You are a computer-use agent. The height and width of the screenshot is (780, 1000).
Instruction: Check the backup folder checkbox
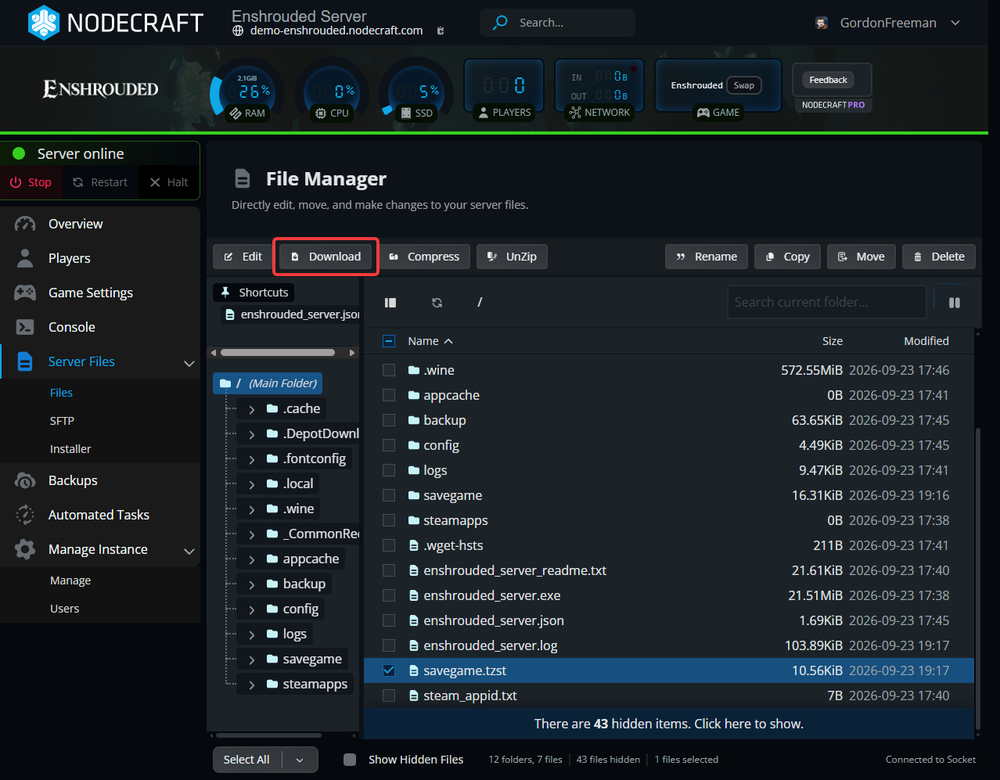[x=388, y=420]
